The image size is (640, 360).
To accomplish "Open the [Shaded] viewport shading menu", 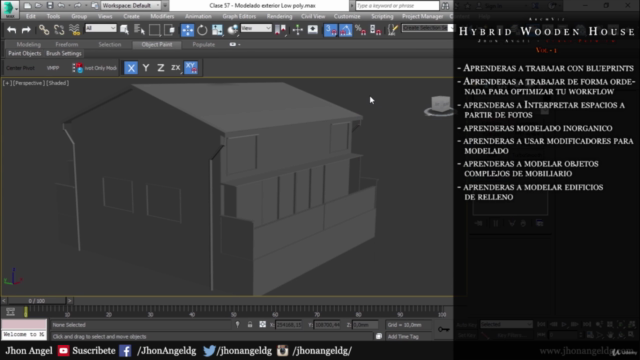I will click(x=57, y=83).
